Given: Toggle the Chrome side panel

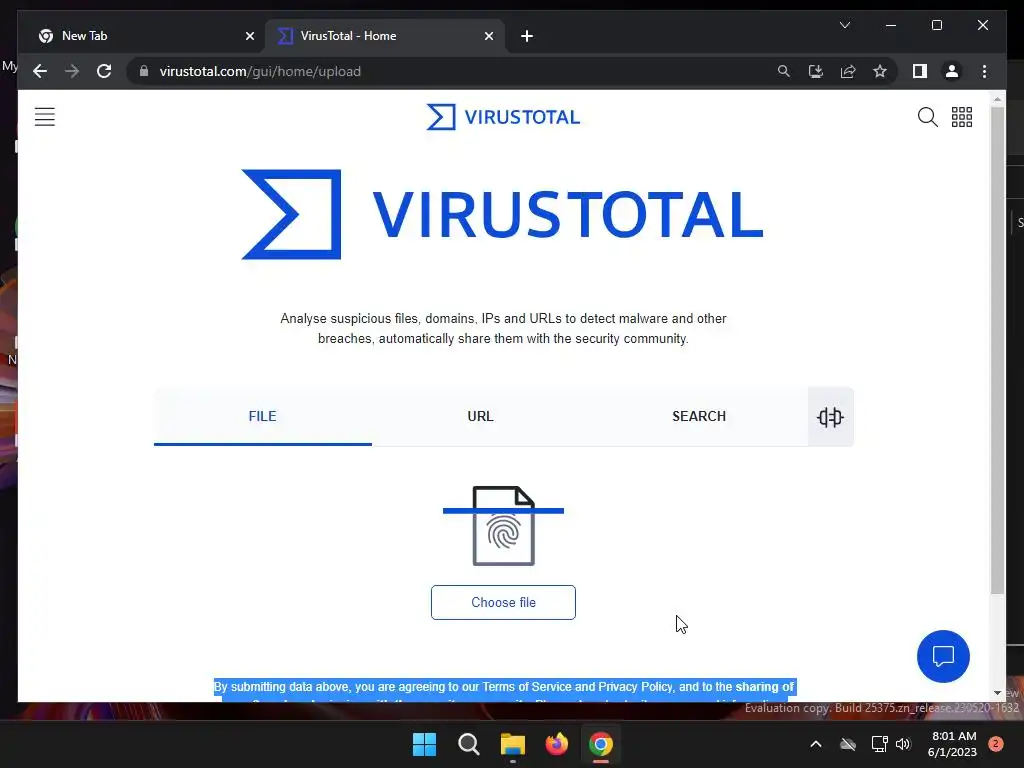Looking at the screenshot, I should (x=920, y=71).
